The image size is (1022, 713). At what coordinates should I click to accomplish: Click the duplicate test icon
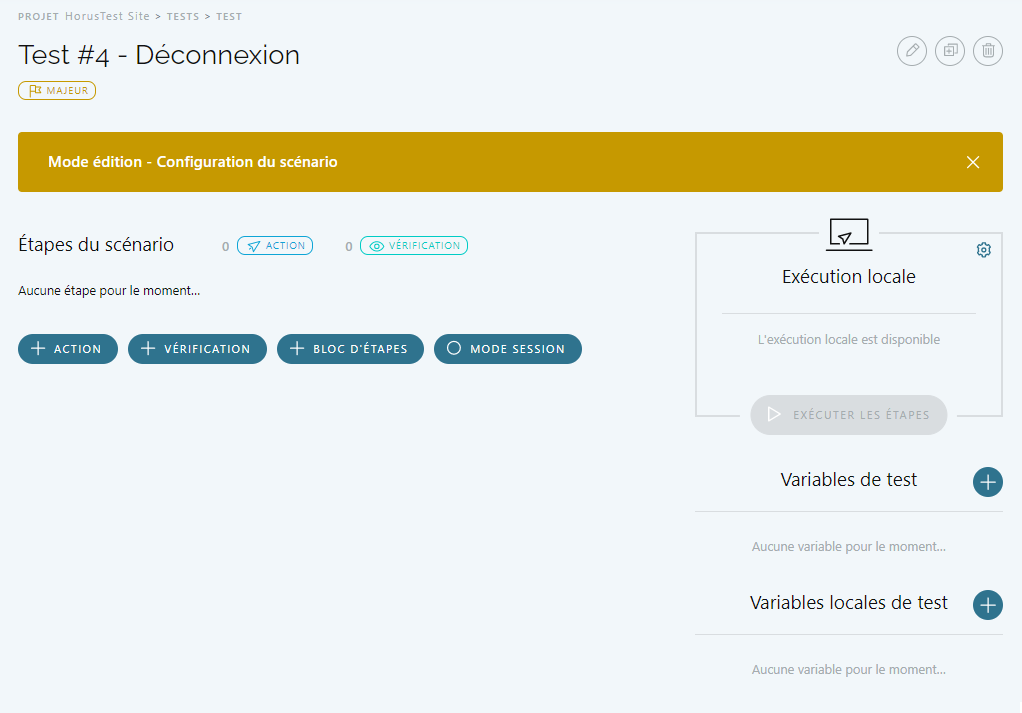point(949,51)
